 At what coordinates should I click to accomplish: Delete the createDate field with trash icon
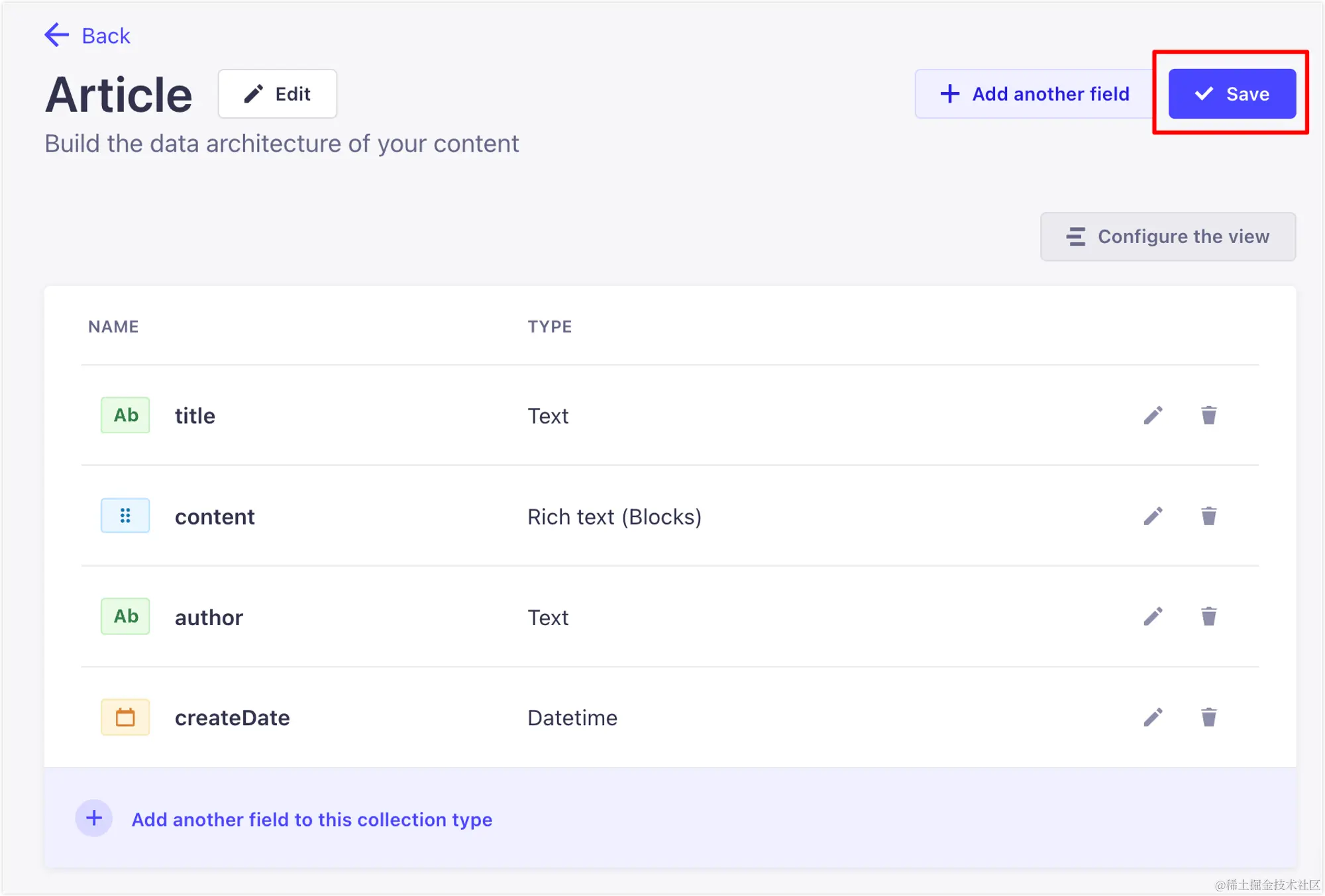pyautogui.click(x=1208, y=717)
